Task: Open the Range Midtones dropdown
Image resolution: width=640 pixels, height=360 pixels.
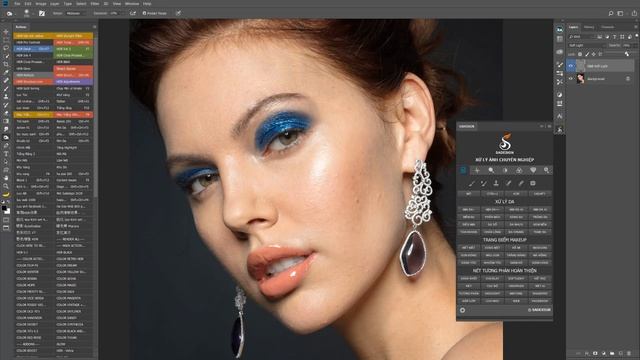Action: [76, 13]
